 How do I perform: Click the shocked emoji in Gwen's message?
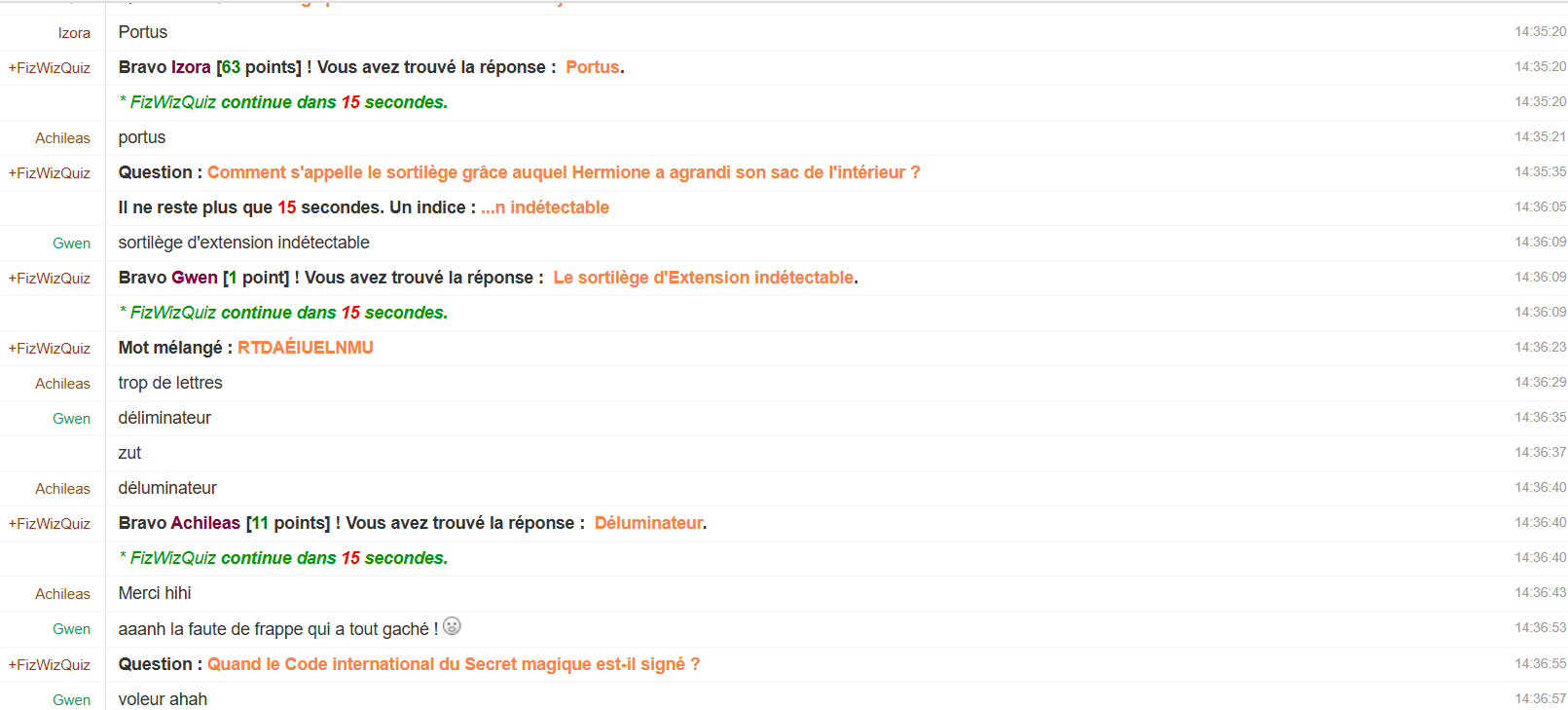[452, 626]
